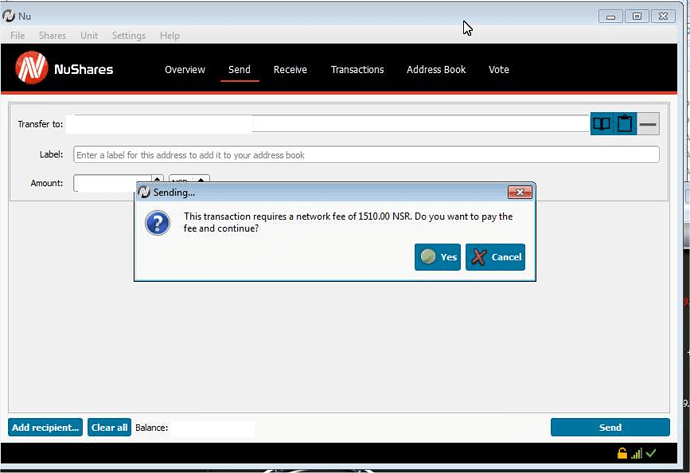Open the Help menu
690x473 pixels.
tap(169, 36)
